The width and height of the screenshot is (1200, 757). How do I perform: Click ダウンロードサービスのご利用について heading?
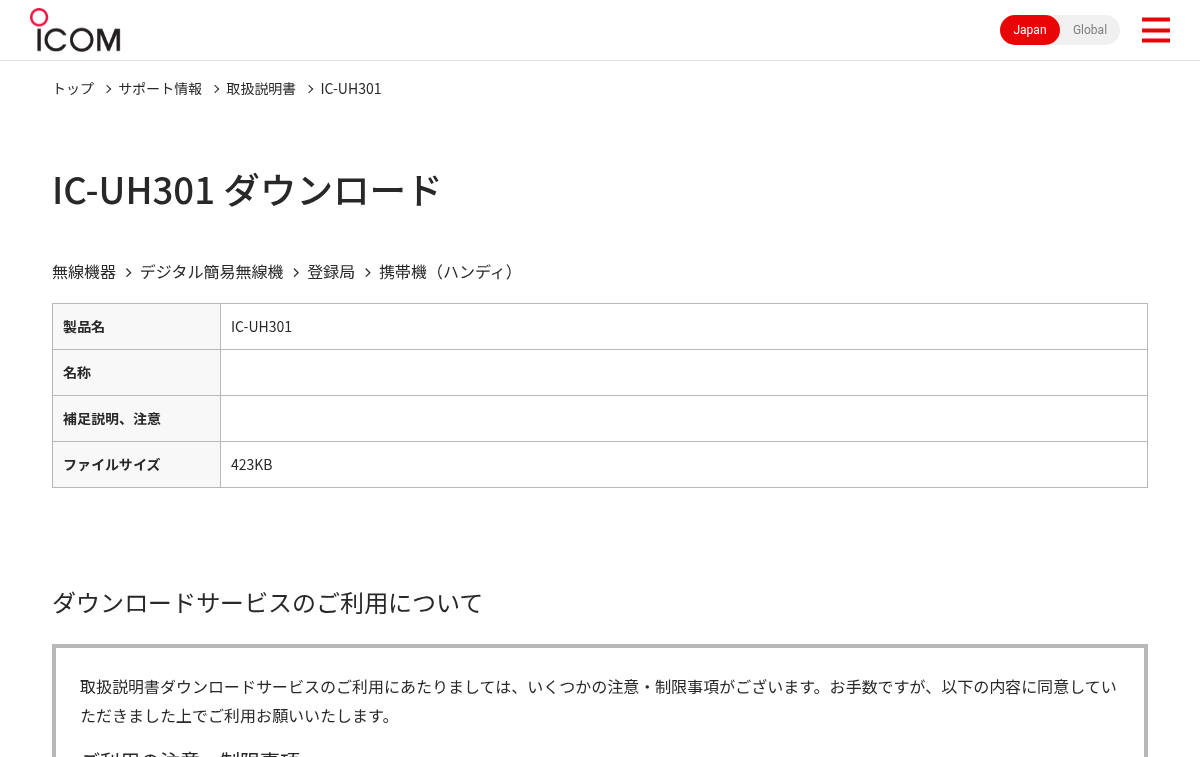coord(267,603)
